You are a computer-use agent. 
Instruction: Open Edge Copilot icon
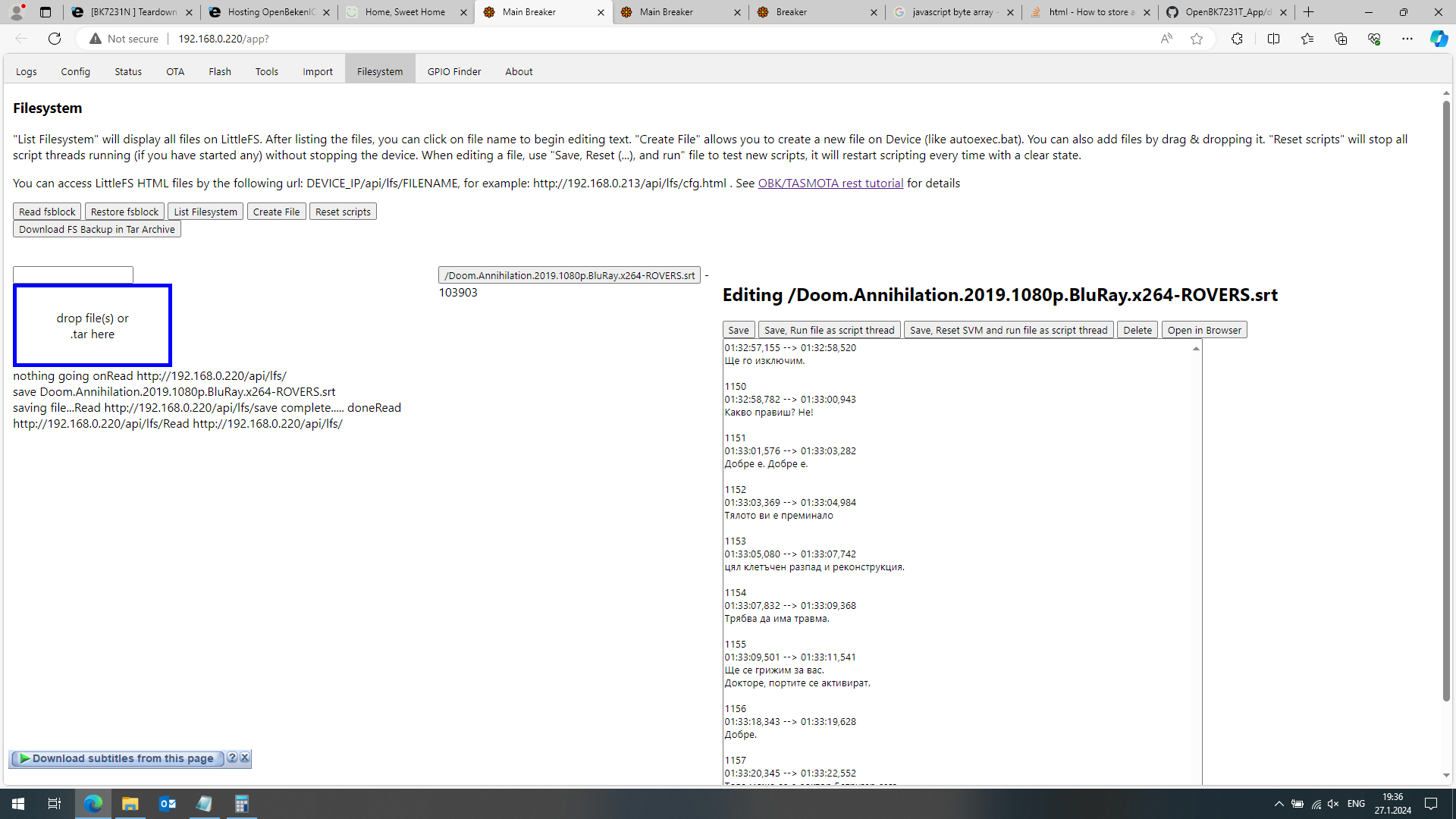[x=1438, y=39]
